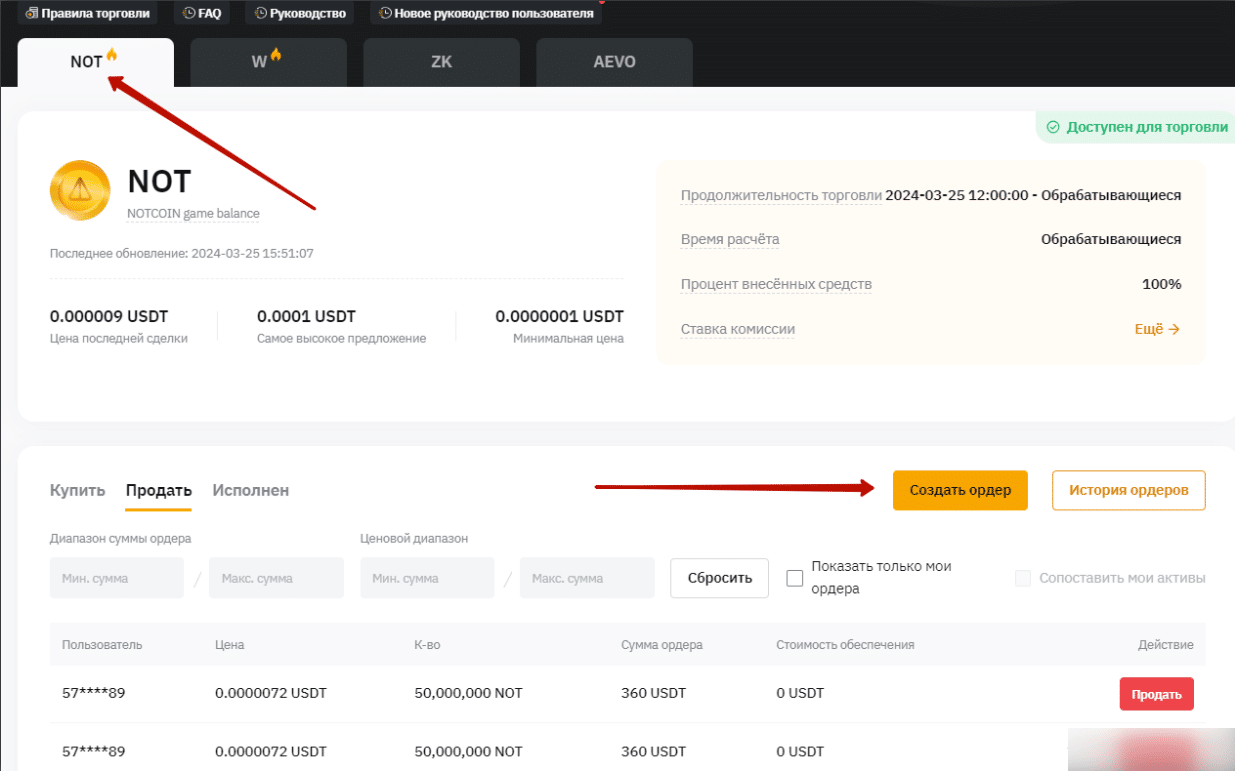Switch to the Продать tab
The width and height of the screenshot is (1235, 771).
tap(159, 490)
